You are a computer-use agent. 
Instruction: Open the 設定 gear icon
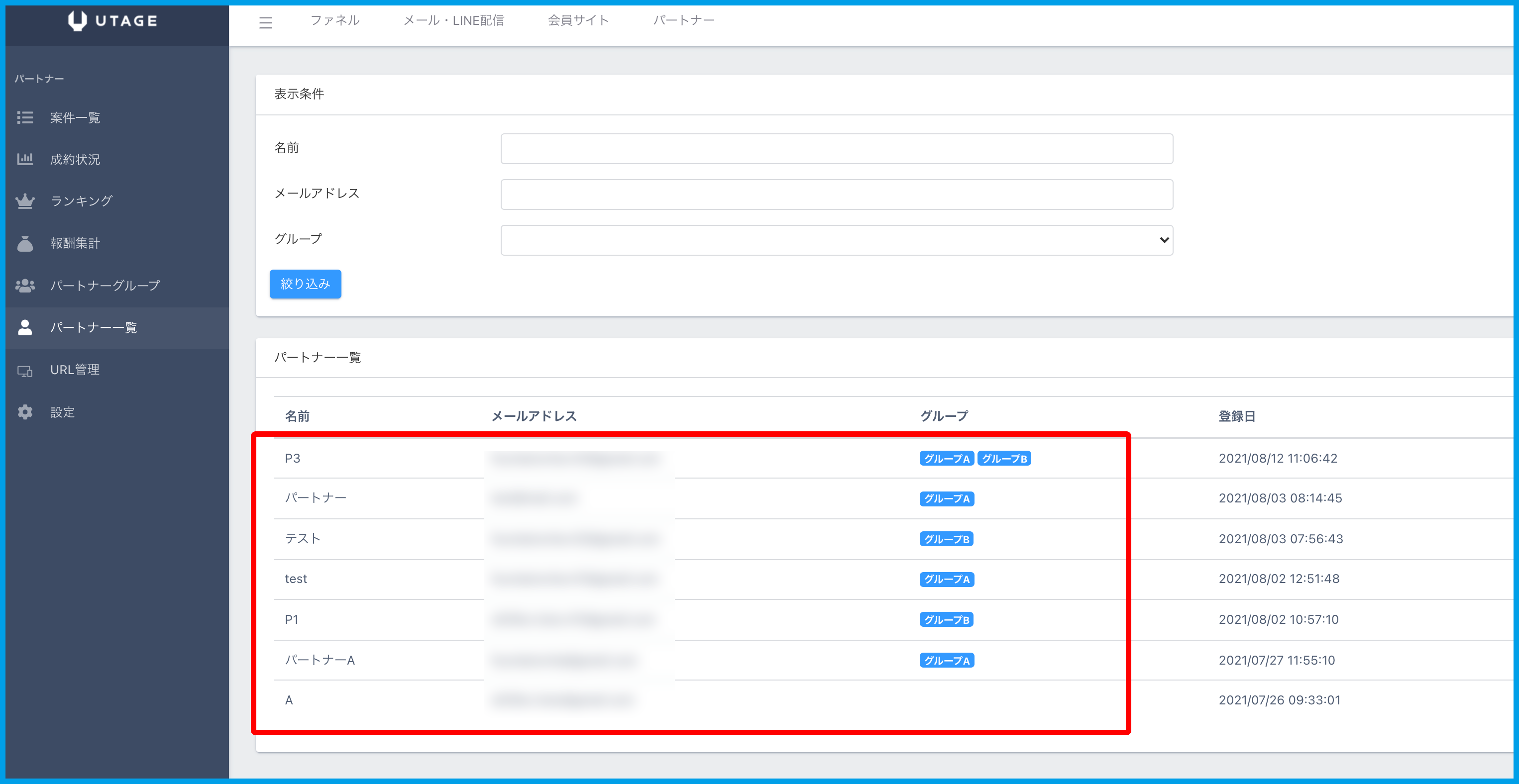(x=25, y=412)
